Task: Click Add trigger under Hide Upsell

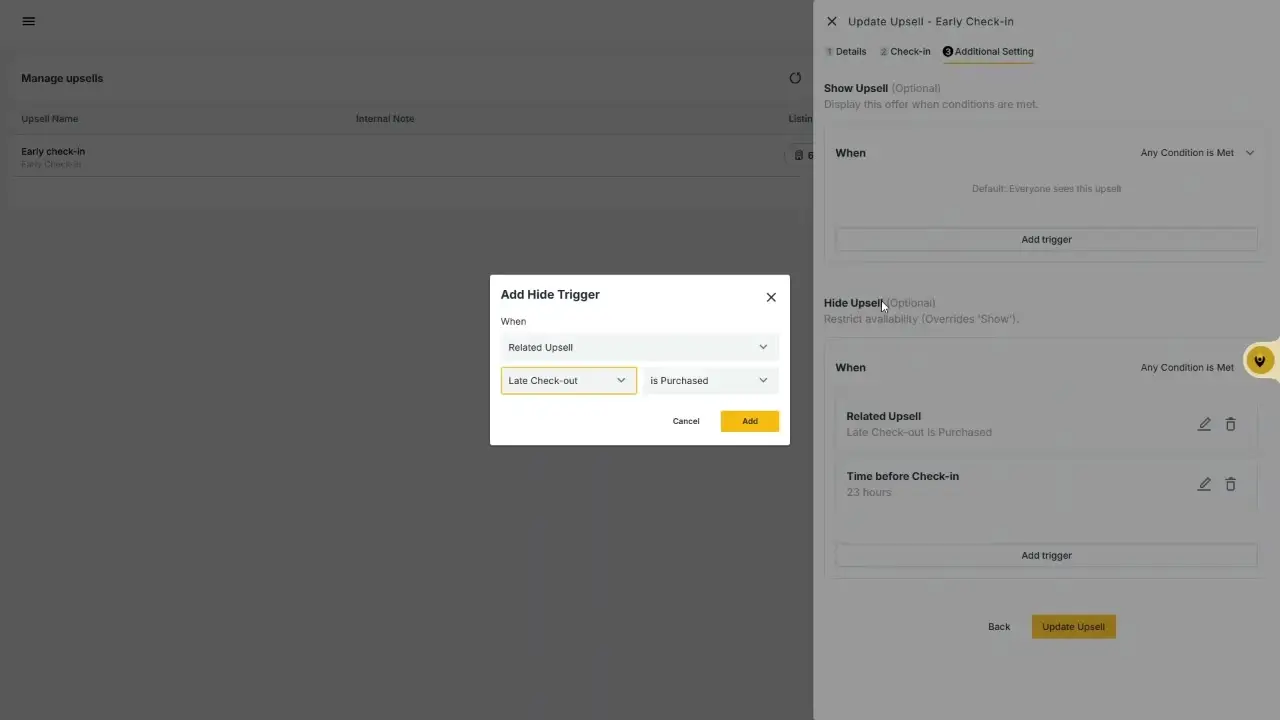Action: pyautogui.click(x=1046, y=555)
